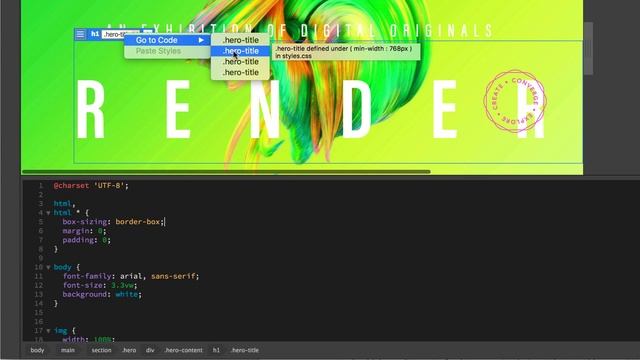Open the Go to Code submenu
The width and height of the screenshot is (640, 360).
tap(167, 40)
